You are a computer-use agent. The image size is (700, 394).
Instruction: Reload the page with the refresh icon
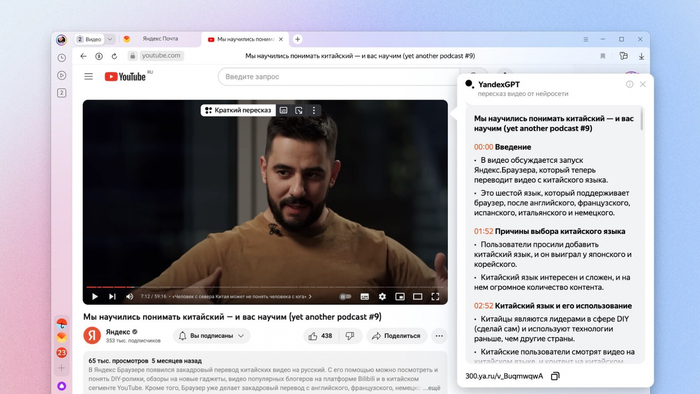(114, 56)
